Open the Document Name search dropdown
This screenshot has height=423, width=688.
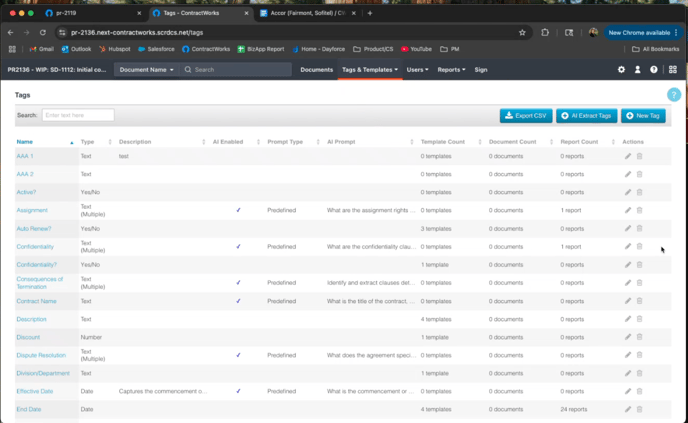tap(147, 70)
